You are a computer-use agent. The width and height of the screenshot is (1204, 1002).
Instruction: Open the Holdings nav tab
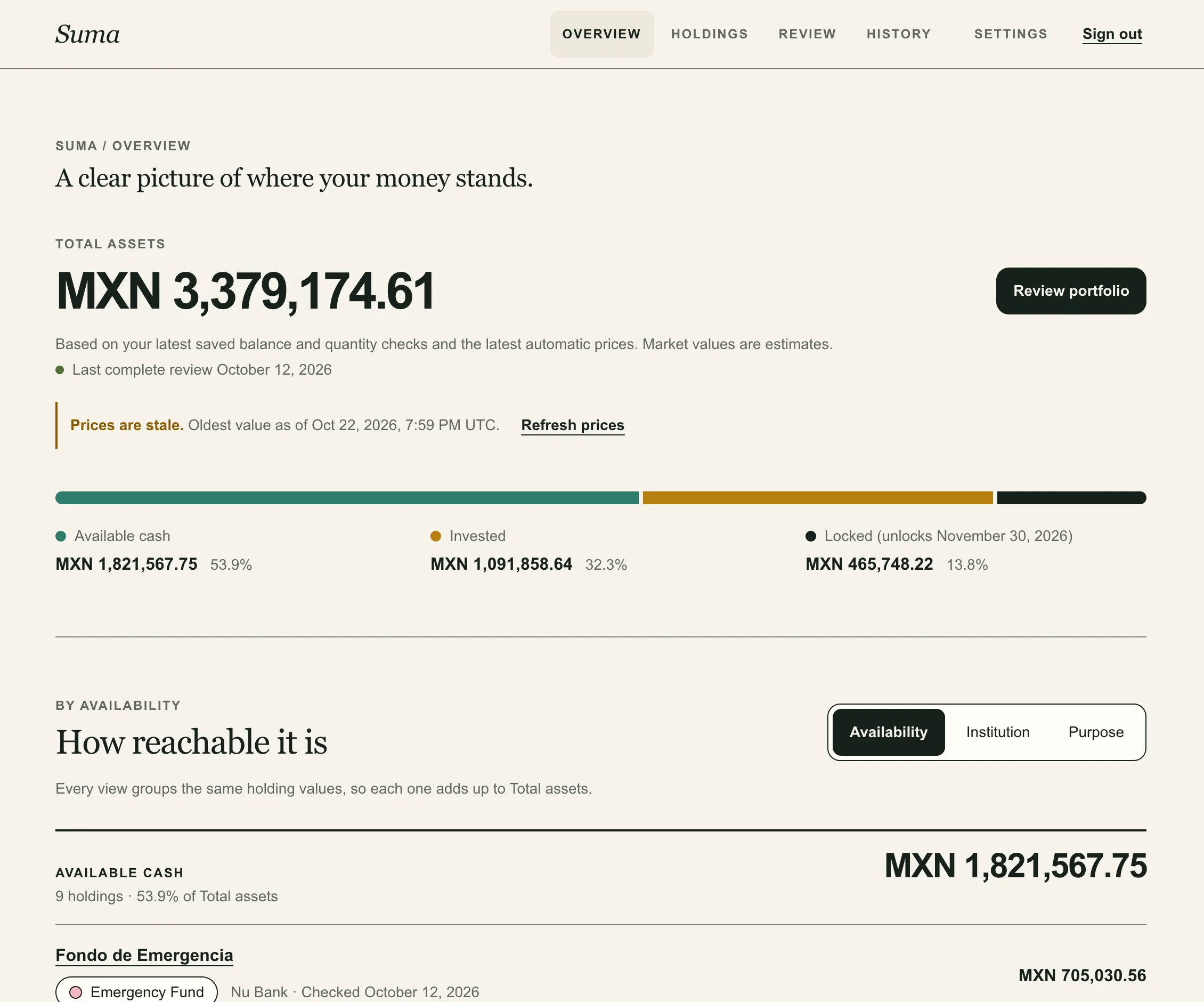click(709, 34)
